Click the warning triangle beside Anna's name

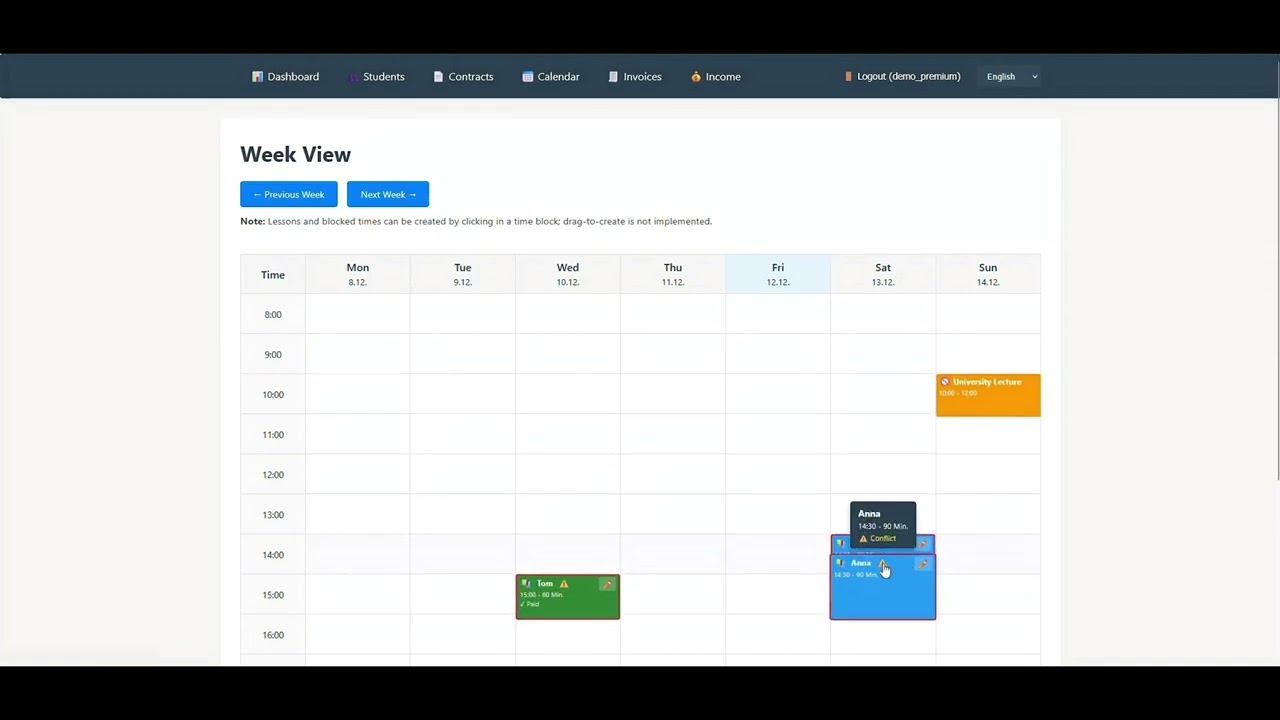tap(882, 564)
